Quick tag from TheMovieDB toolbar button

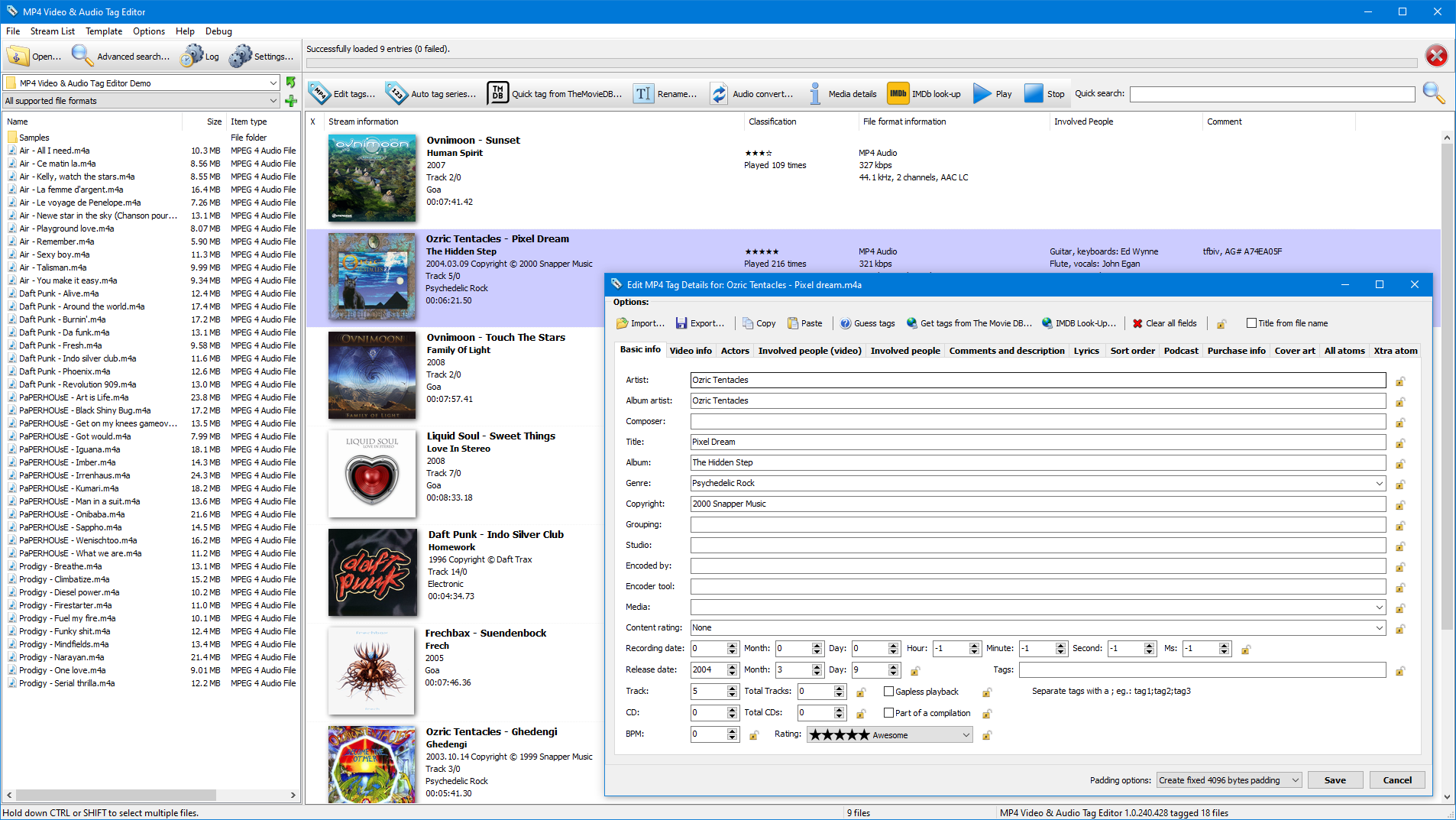[555, 94]
